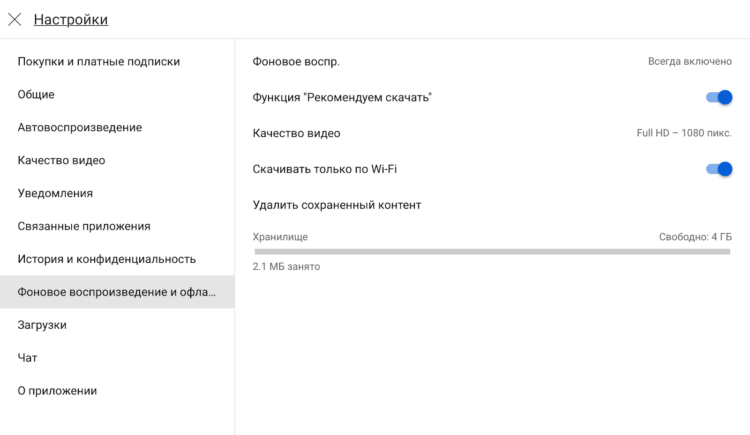The height and width of the screenshot is (435, 750).
Task: Open Уведомления settings section
Action: tap(55, 193)
